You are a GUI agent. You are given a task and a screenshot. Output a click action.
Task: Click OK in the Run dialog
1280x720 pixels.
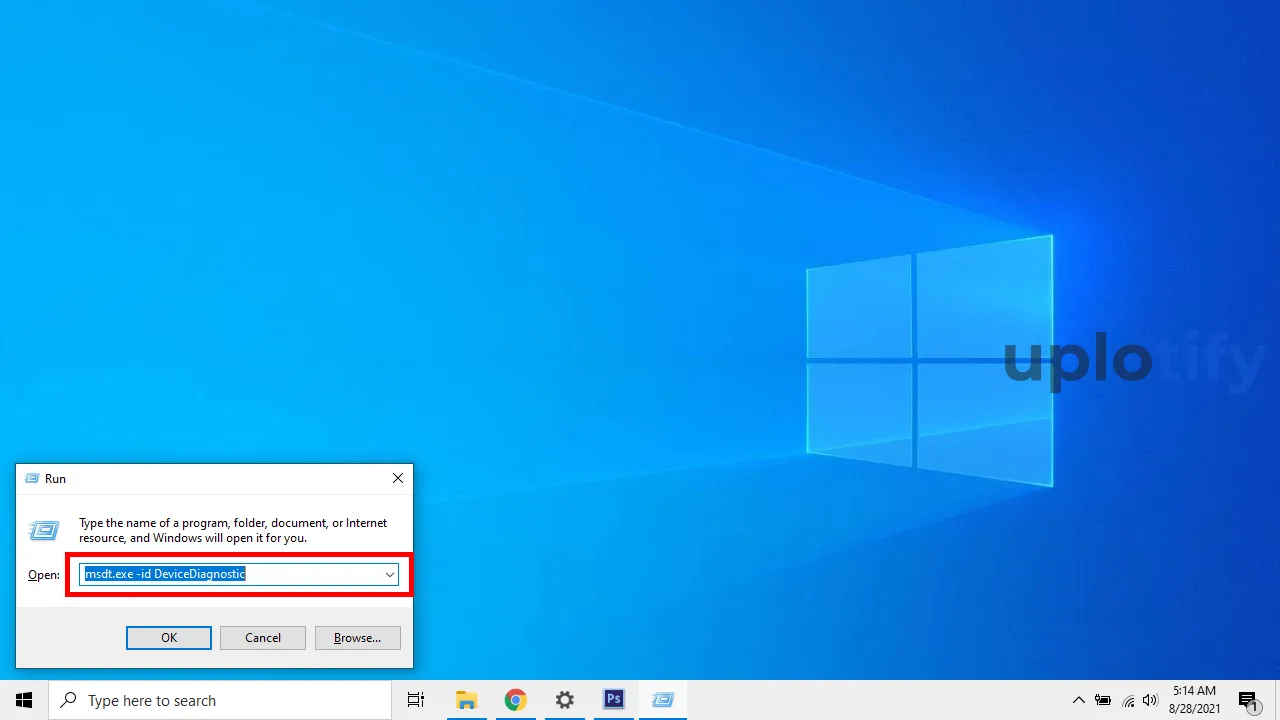[x=169, y=638]
